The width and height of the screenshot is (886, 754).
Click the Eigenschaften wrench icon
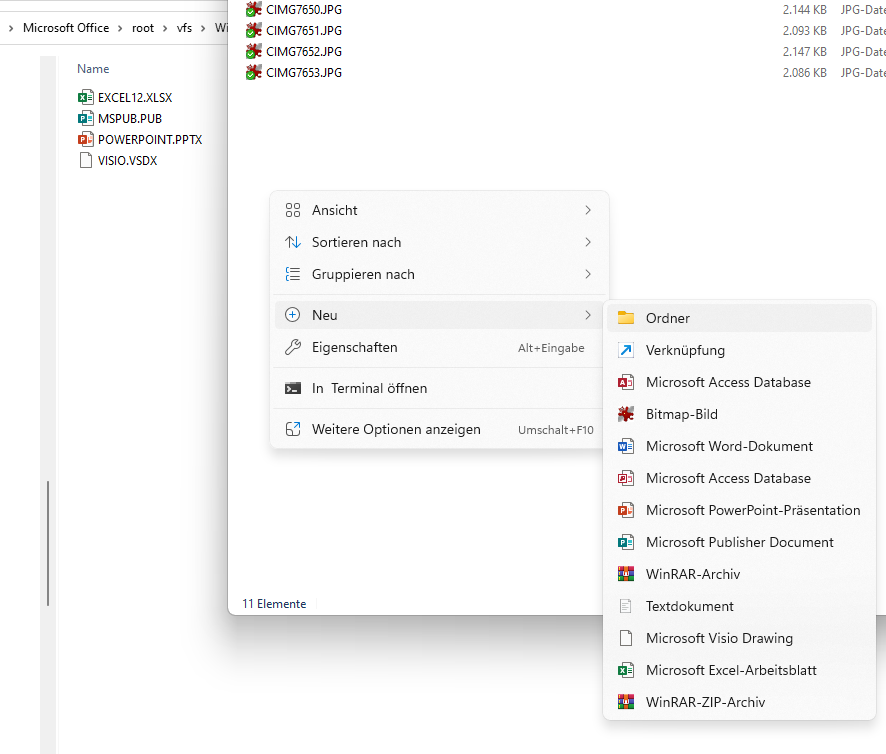click(x=293, y=347)
